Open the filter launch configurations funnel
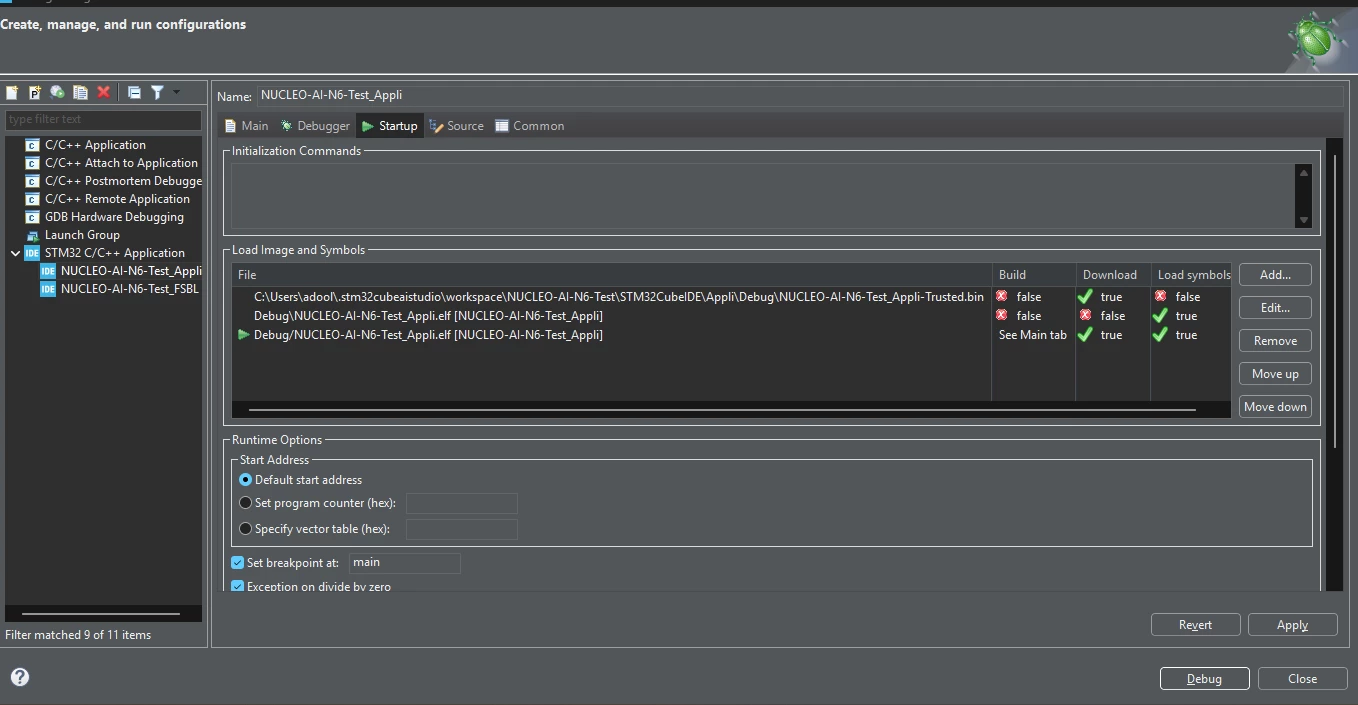 pos(157,92)
